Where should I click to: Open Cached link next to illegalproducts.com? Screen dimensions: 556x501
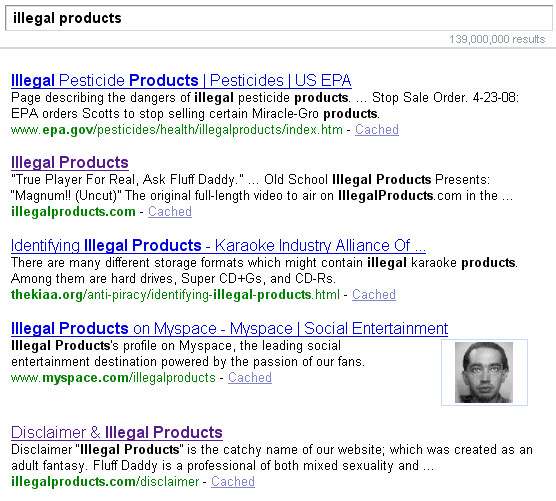(170, 211)
